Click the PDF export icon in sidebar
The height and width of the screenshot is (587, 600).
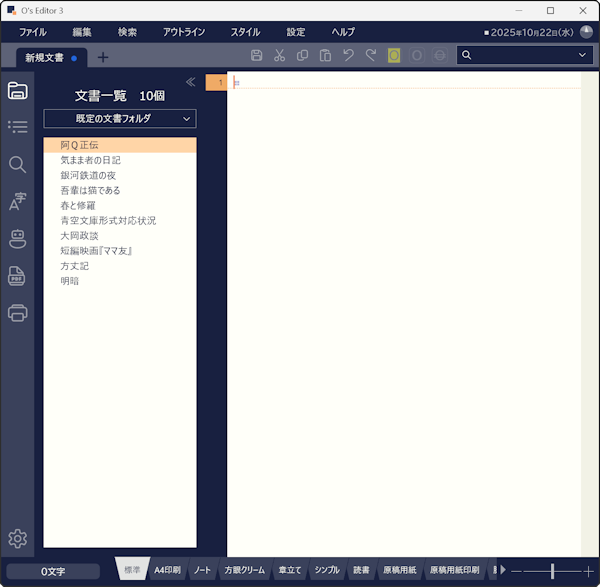(17, 276)
